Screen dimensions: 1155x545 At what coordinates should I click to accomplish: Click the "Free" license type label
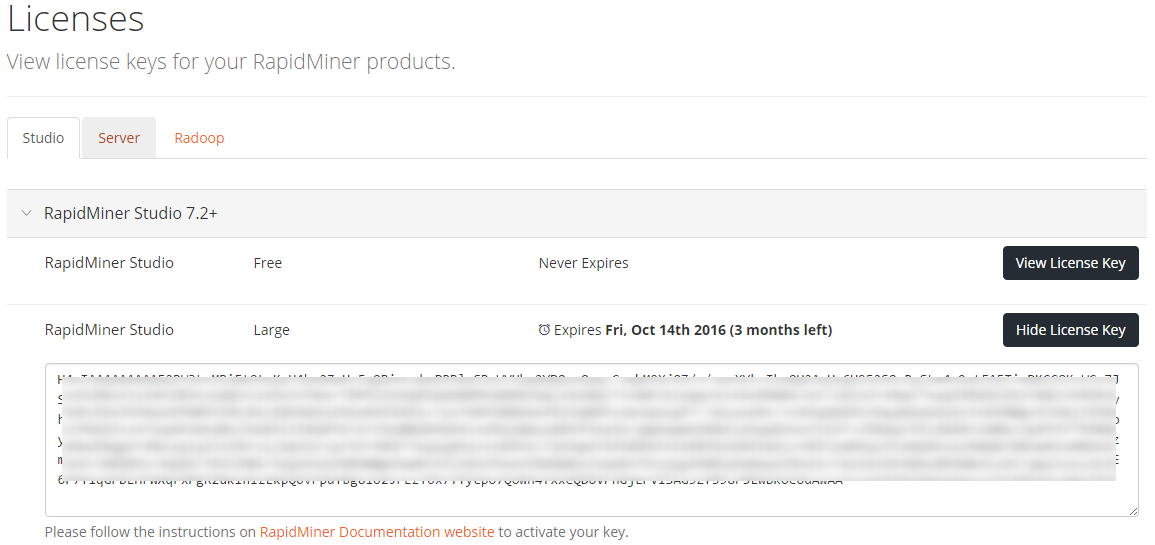pyautogui.click(x=268, y=263)
